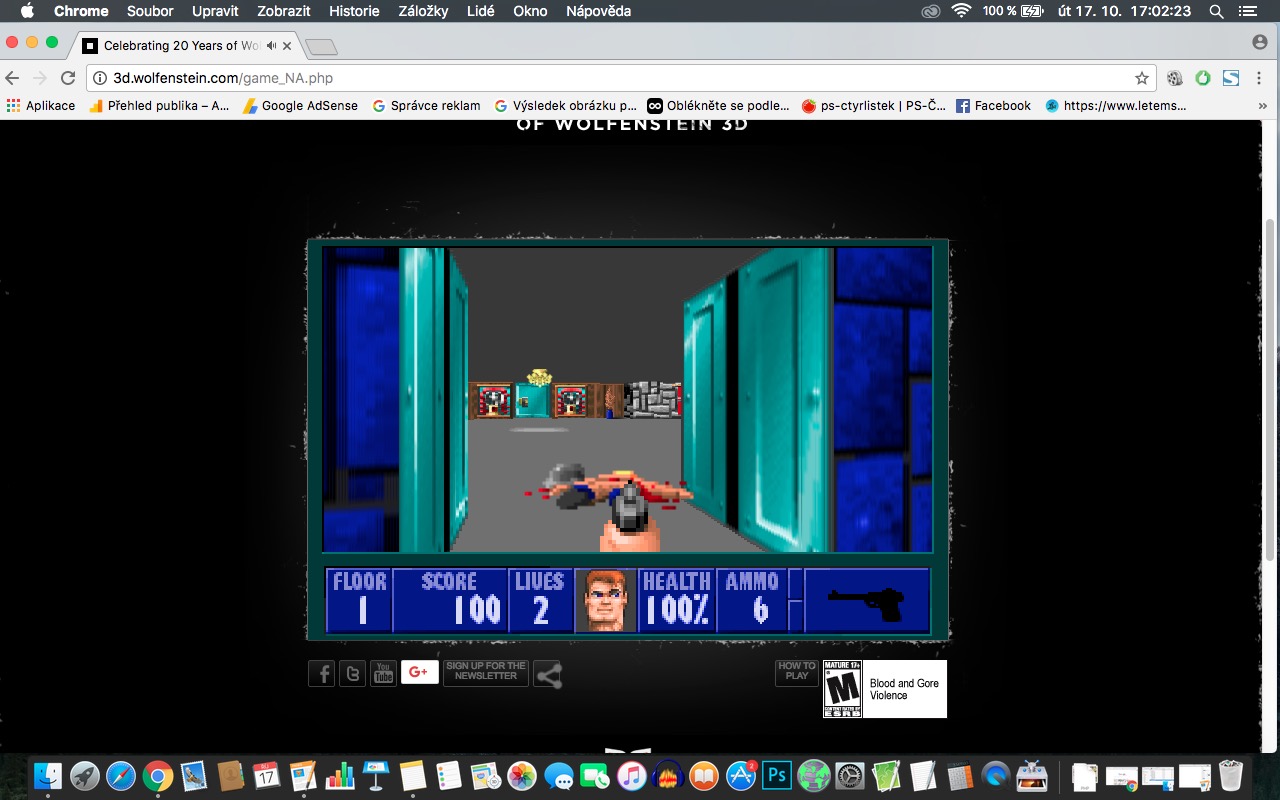Open the Zobrazit menu

tap(282, 11)
